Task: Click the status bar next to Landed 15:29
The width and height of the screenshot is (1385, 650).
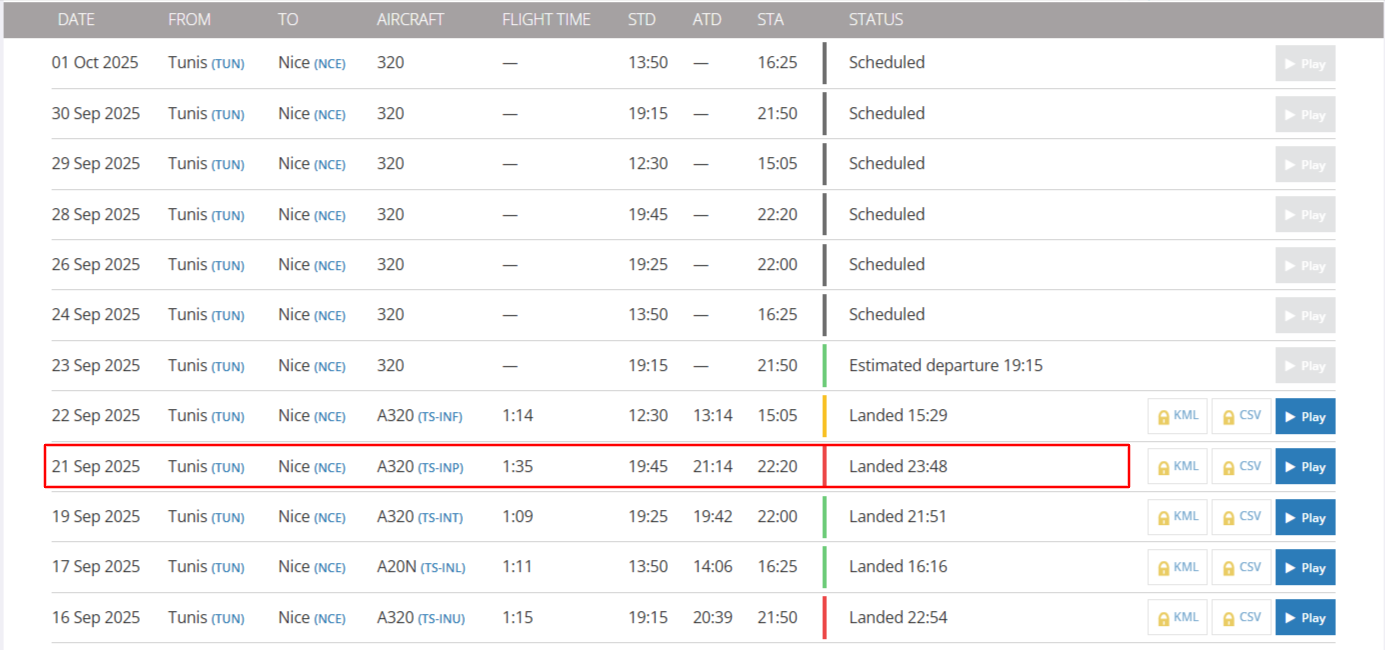Action: (824, 416)
